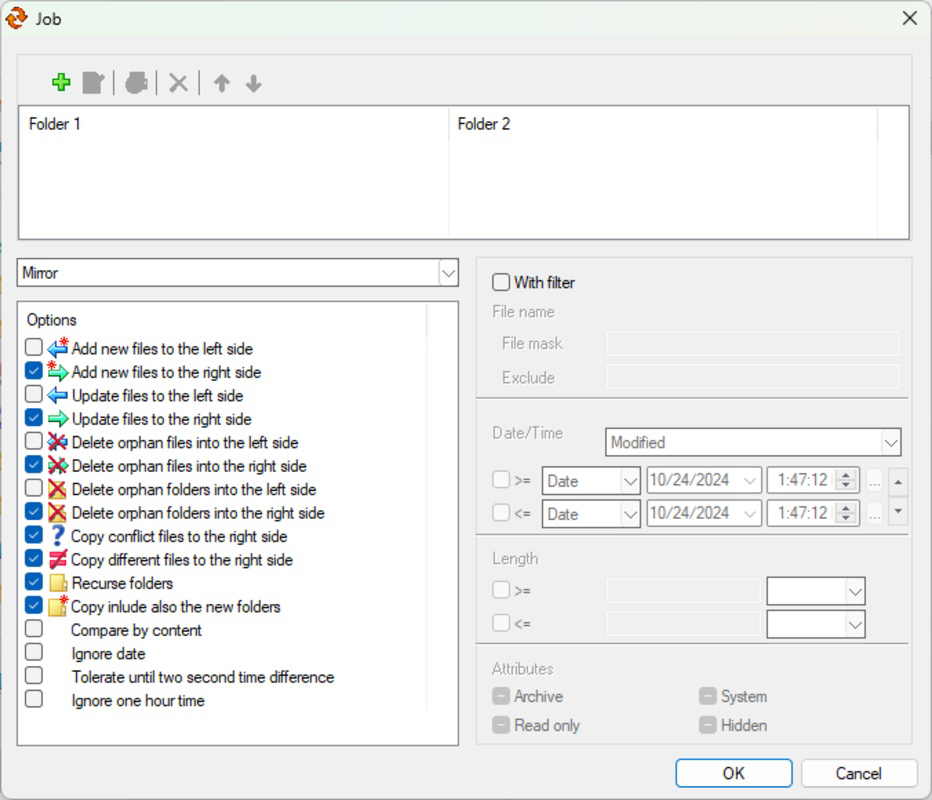Uncheck Update files to the right side

tap(34, 418)
